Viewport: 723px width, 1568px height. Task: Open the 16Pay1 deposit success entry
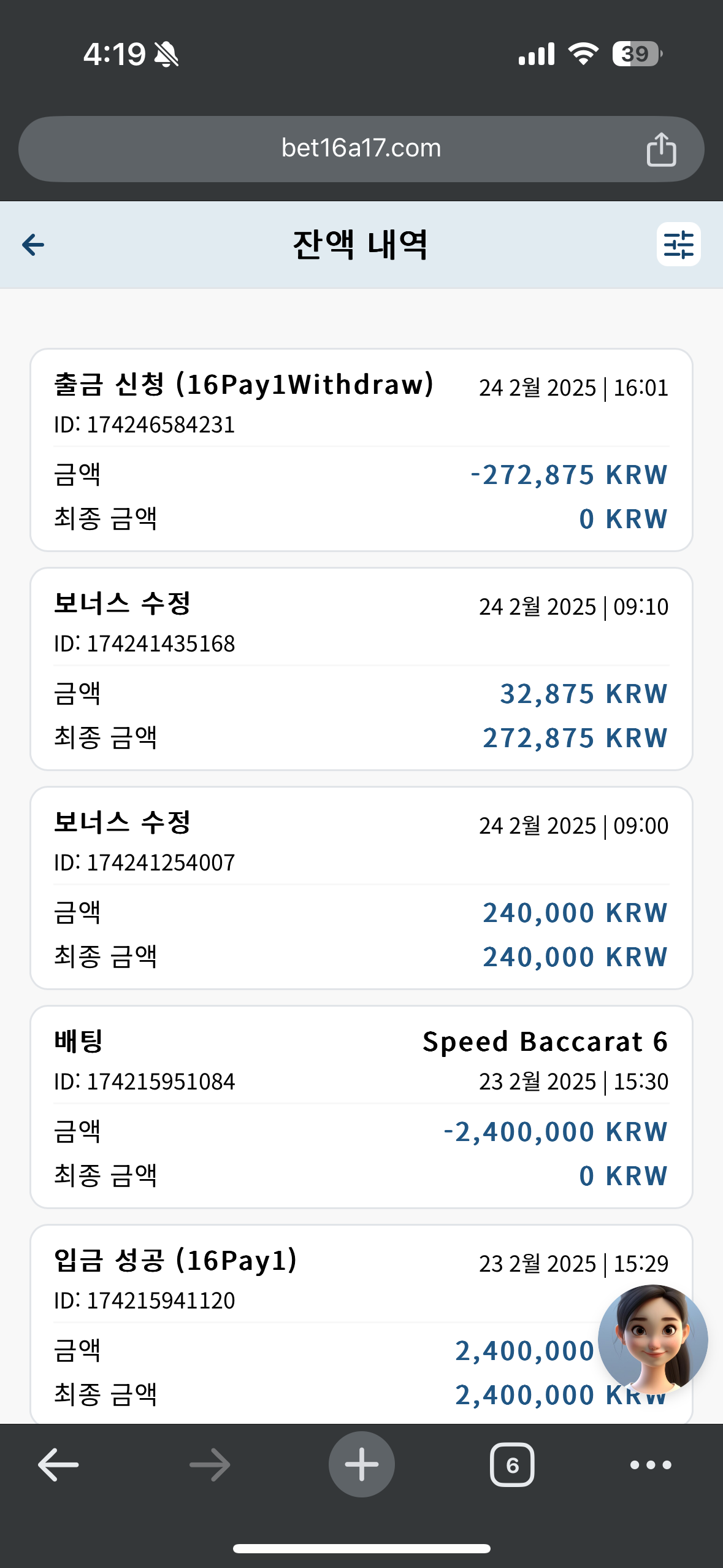point(361,1324)
